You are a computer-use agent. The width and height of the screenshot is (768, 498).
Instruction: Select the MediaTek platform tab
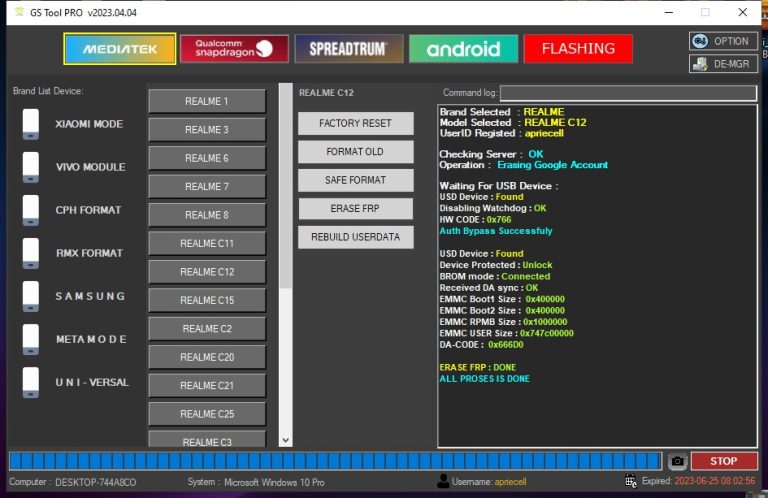(x=120, y=49)
